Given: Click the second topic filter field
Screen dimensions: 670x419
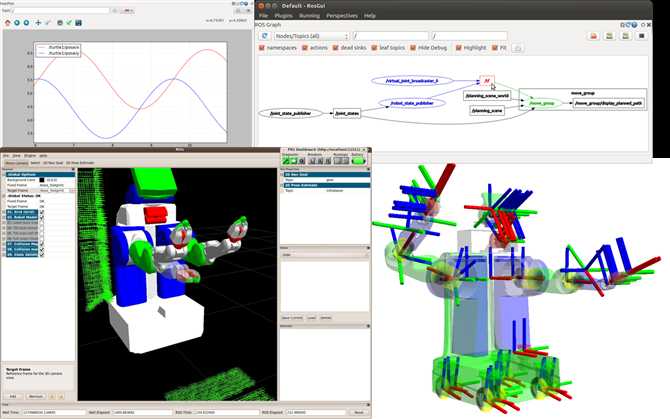Looking at the screenshot, I should 469,36.
